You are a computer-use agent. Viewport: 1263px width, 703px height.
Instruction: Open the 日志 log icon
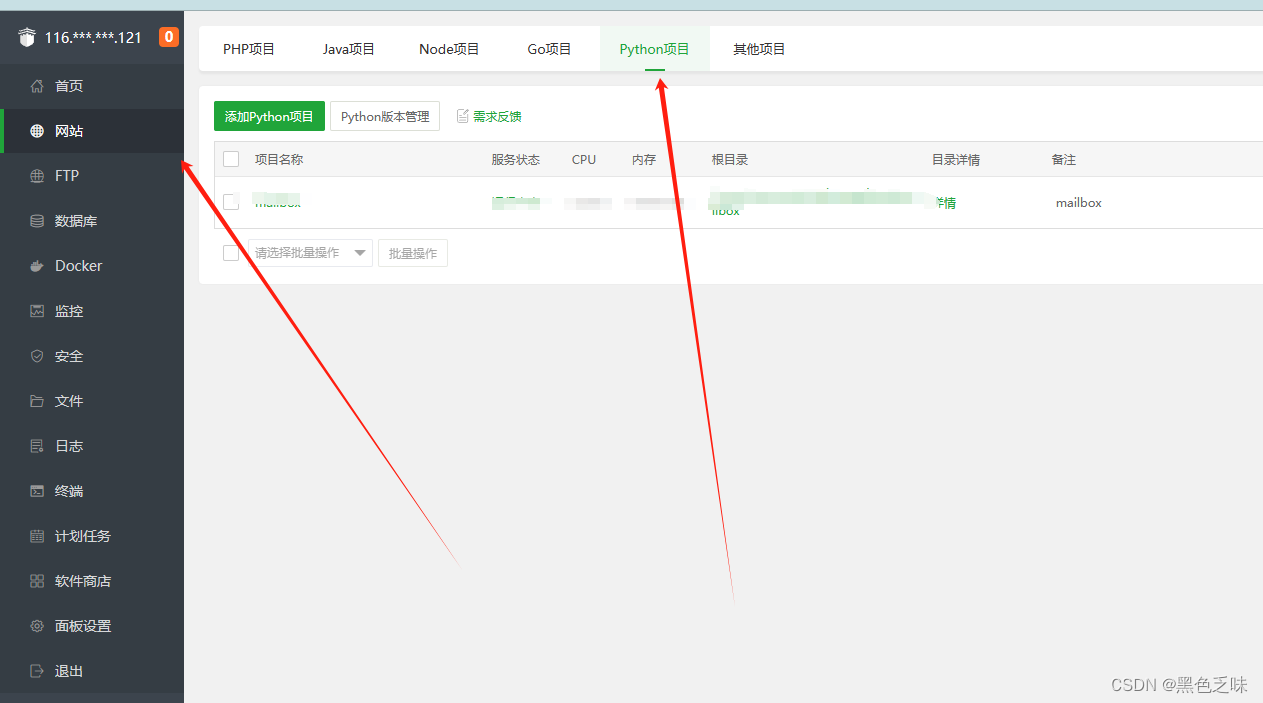click(x=37, y=446)
